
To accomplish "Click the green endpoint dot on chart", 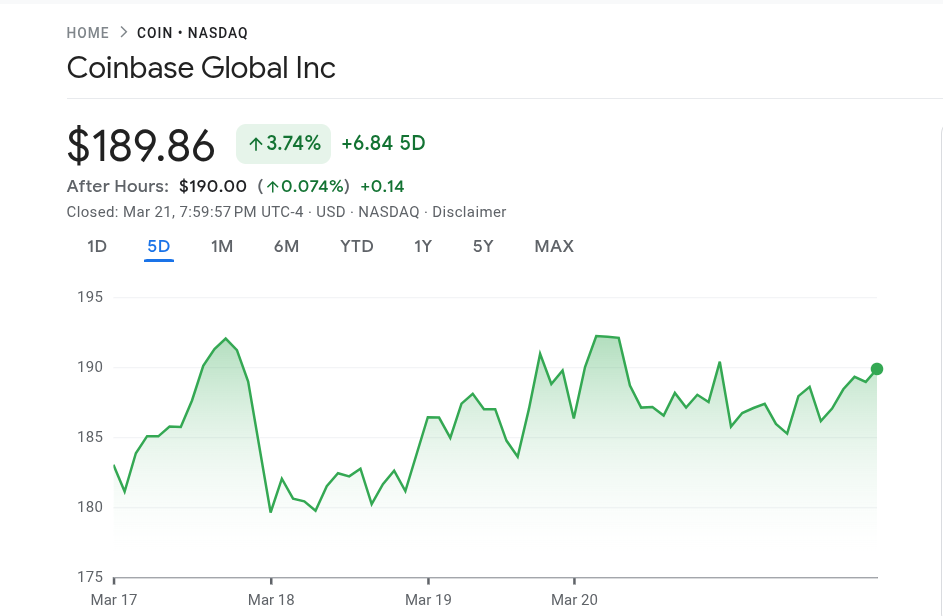I will pyautogui.click(x=877, y=369).
